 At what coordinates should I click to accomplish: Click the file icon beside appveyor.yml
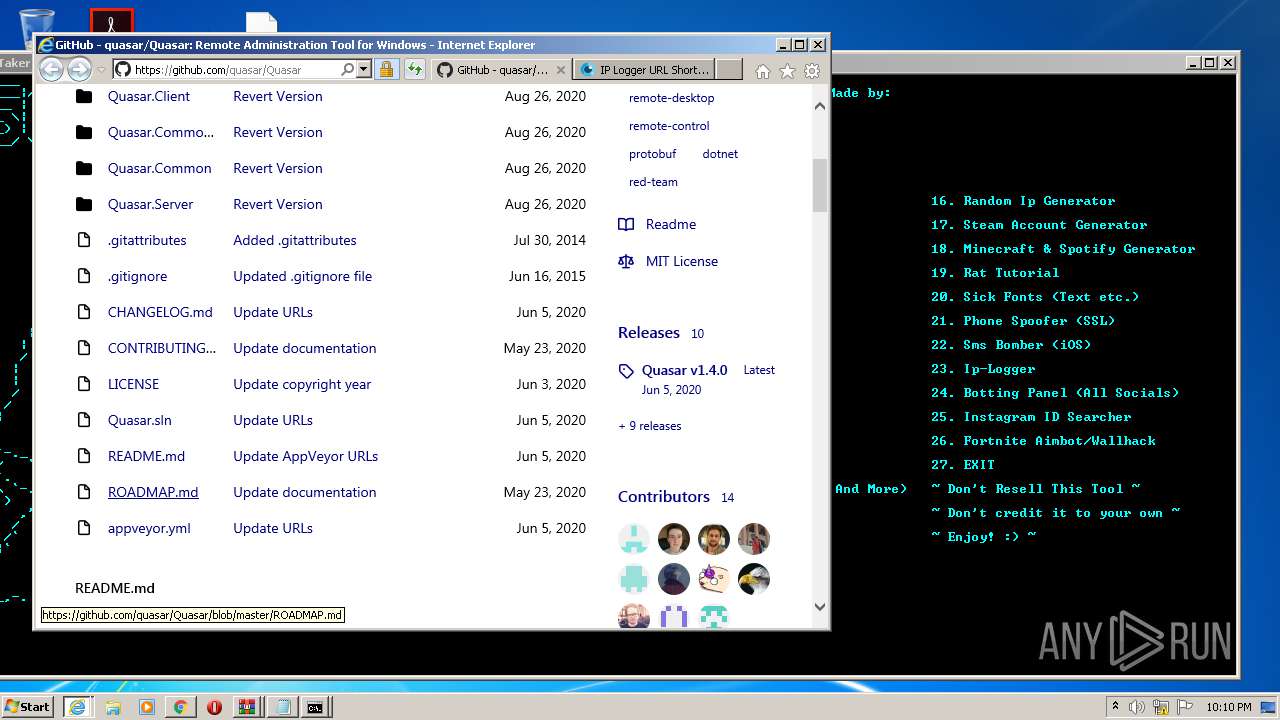[x=84, y=528]
